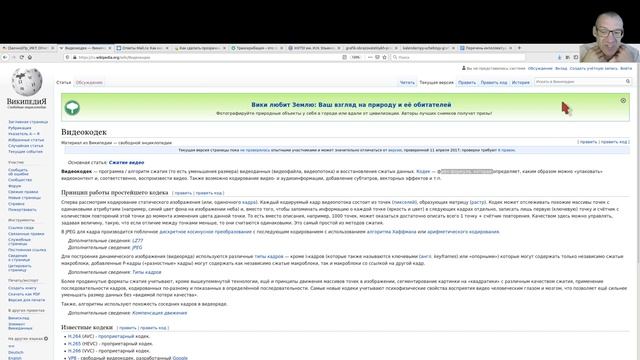Open the language settings gear in the sidebar
640x360 pixels.
(46, 338)
